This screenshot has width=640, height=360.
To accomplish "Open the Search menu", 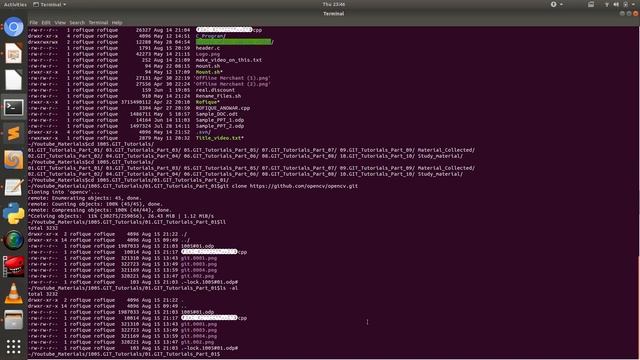I will coord(77,22).
